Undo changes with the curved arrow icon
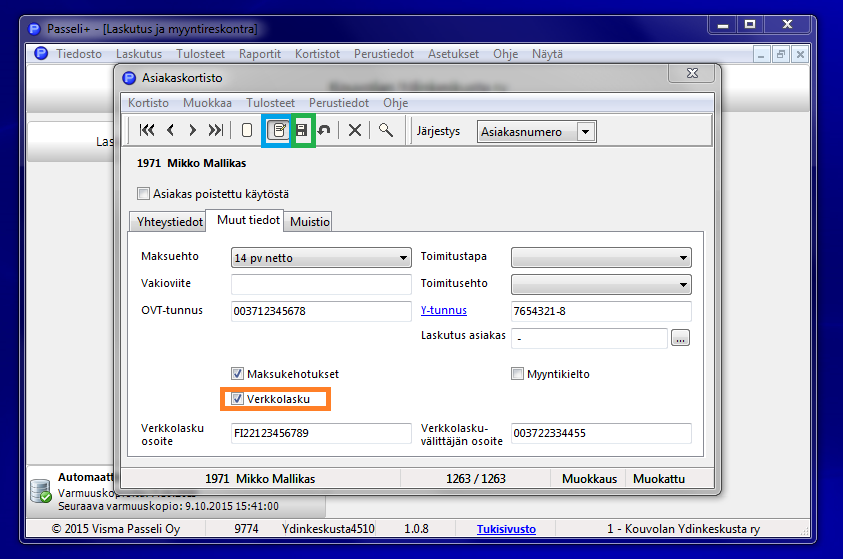 click(x=324, y=130)
